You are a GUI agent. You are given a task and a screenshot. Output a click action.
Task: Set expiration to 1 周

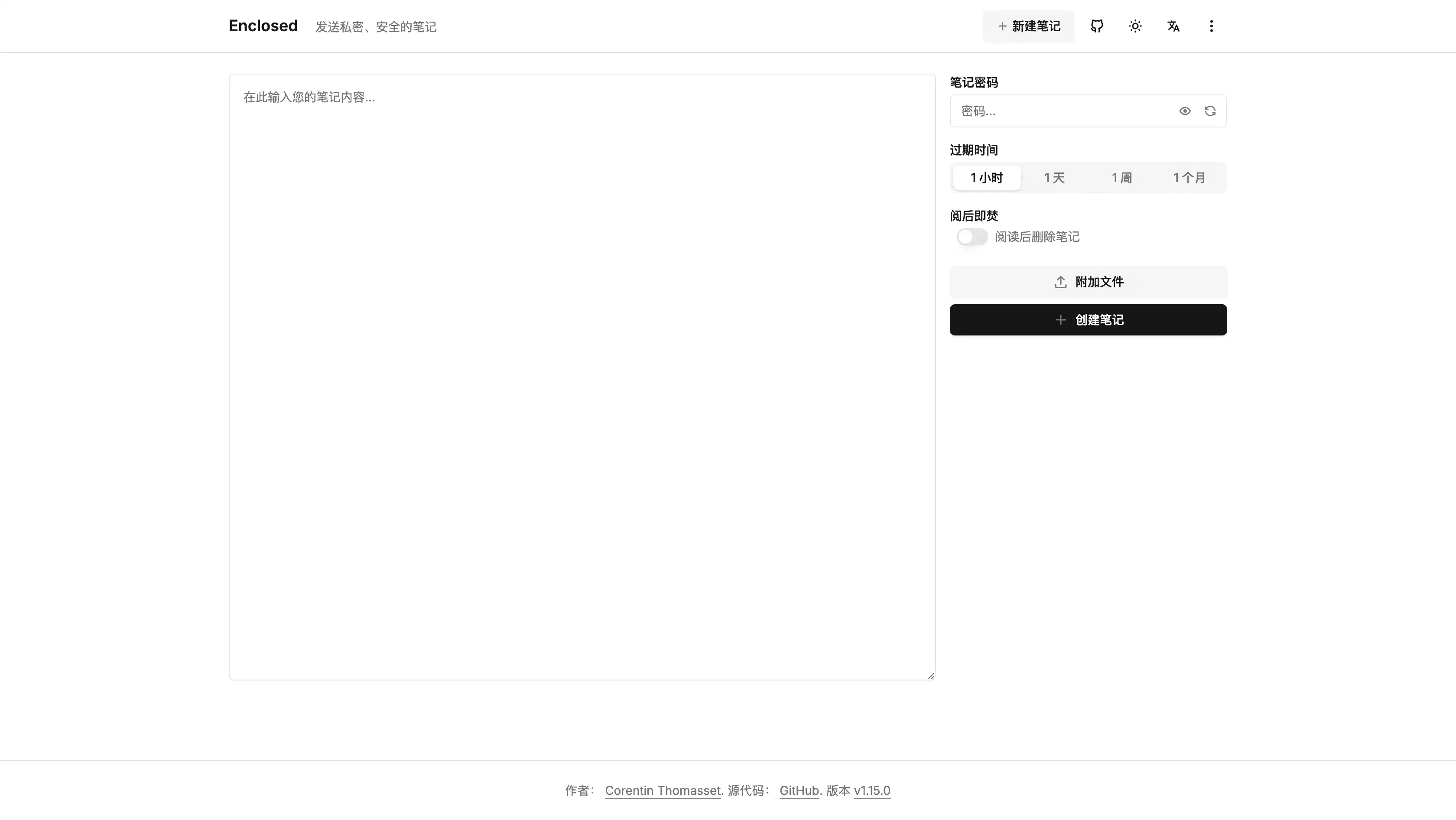click(x=1121, y=178)
